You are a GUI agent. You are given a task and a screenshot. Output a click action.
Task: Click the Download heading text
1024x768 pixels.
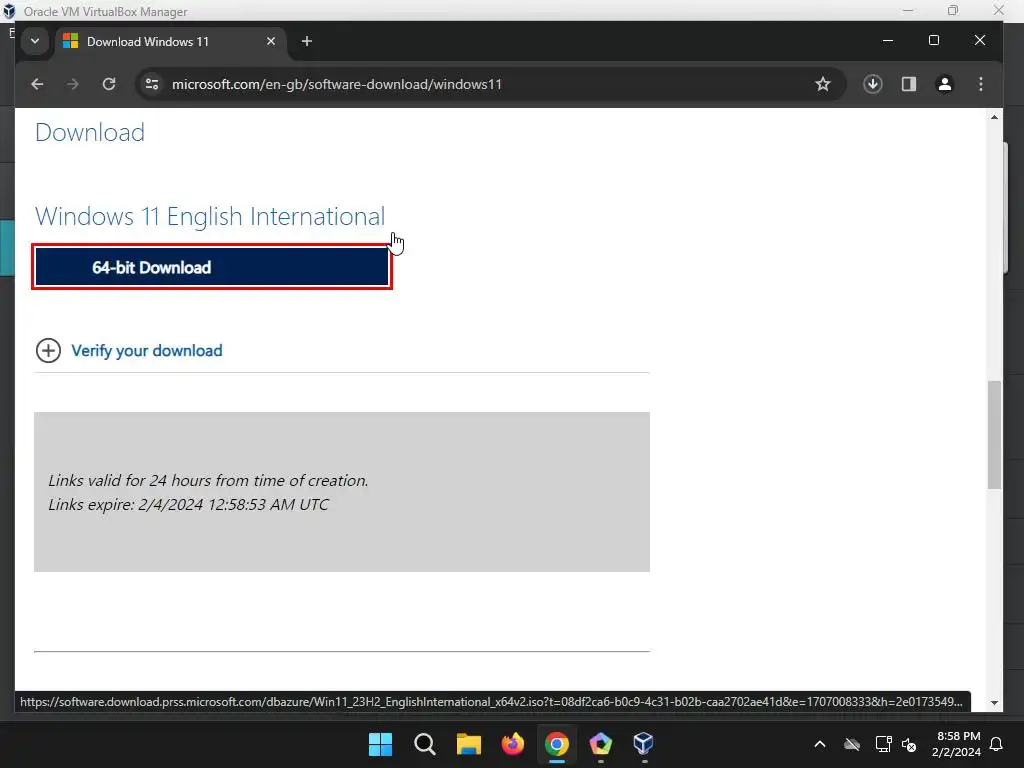click(x=89, y=133)
